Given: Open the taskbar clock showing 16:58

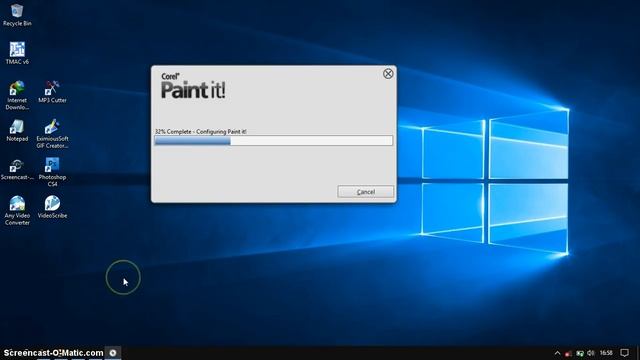Looking at the screenshot, I should (x=606, y=353).
